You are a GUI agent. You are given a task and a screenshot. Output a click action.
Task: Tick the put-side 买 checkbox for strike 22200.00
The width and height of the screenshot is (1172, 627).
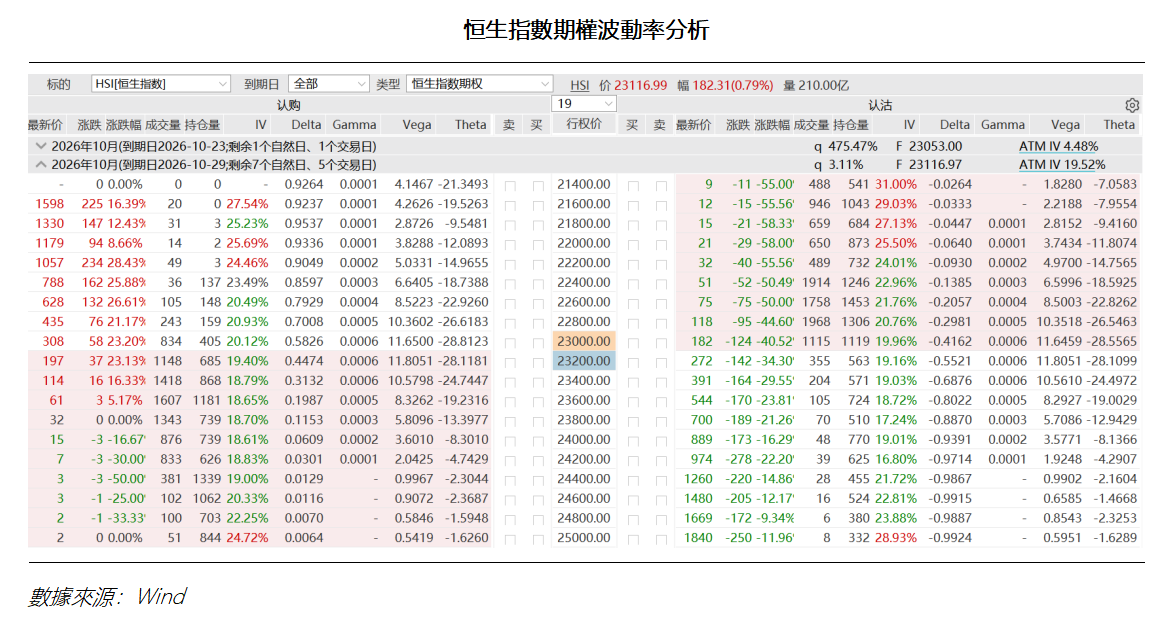click(x=633, y=264)
